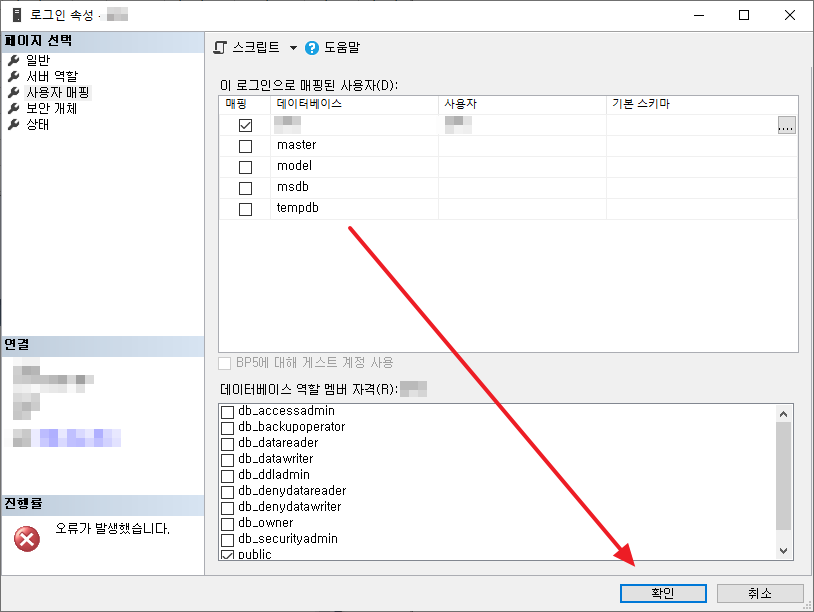Click the 데이터베이스 column header

310,104
